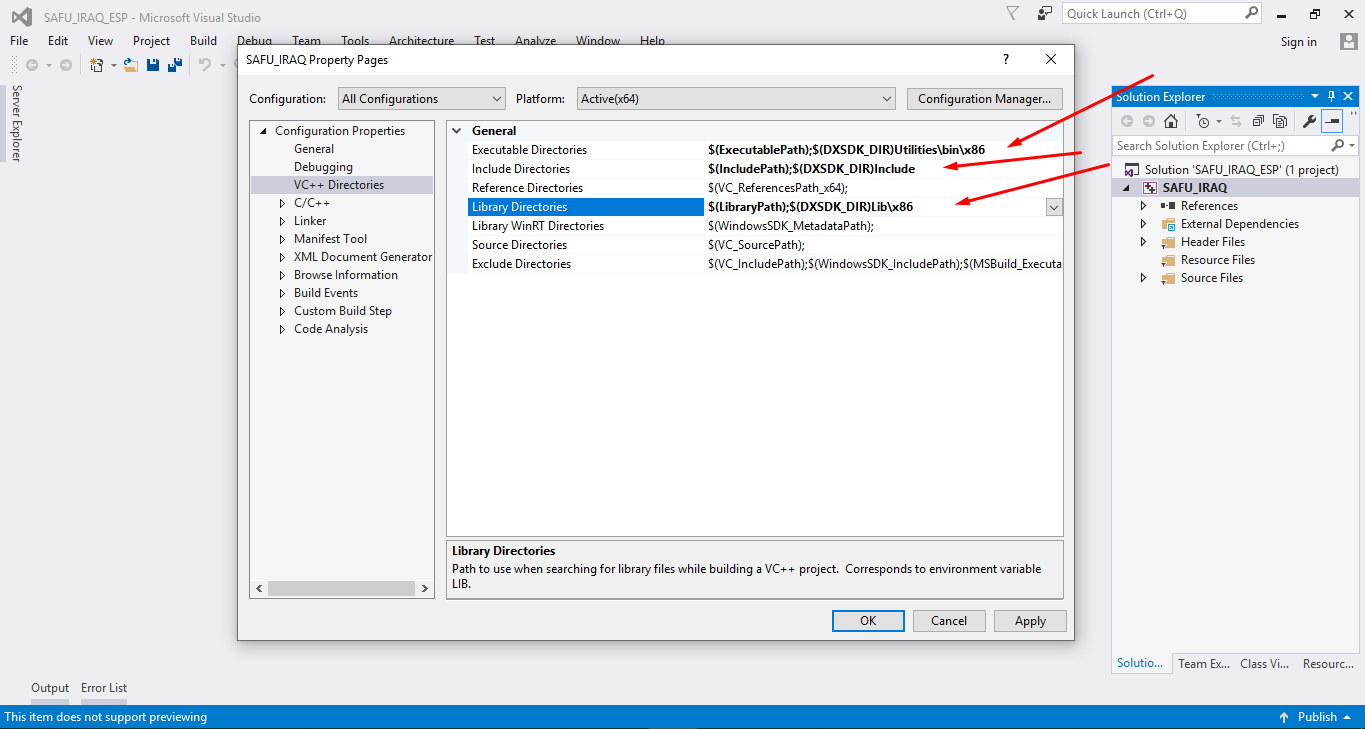Expand the Build Events property node
Image resolution: width=1365 pixels, height=729 pixels.
(x=282, y=293)
